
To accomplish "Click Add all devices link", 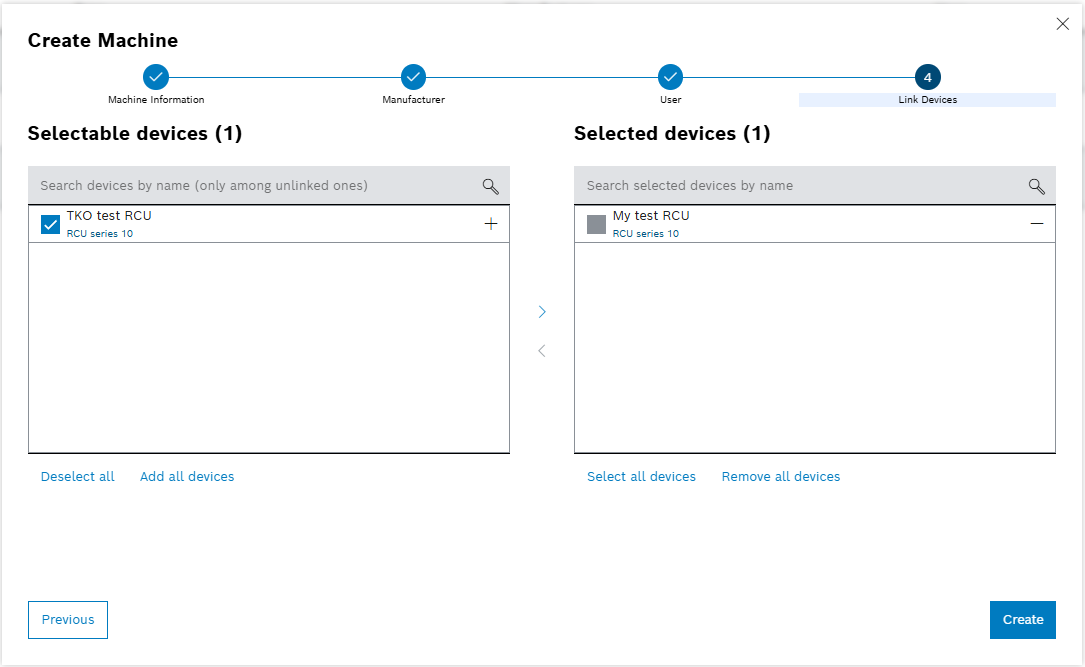I will [x=187, y=477].
